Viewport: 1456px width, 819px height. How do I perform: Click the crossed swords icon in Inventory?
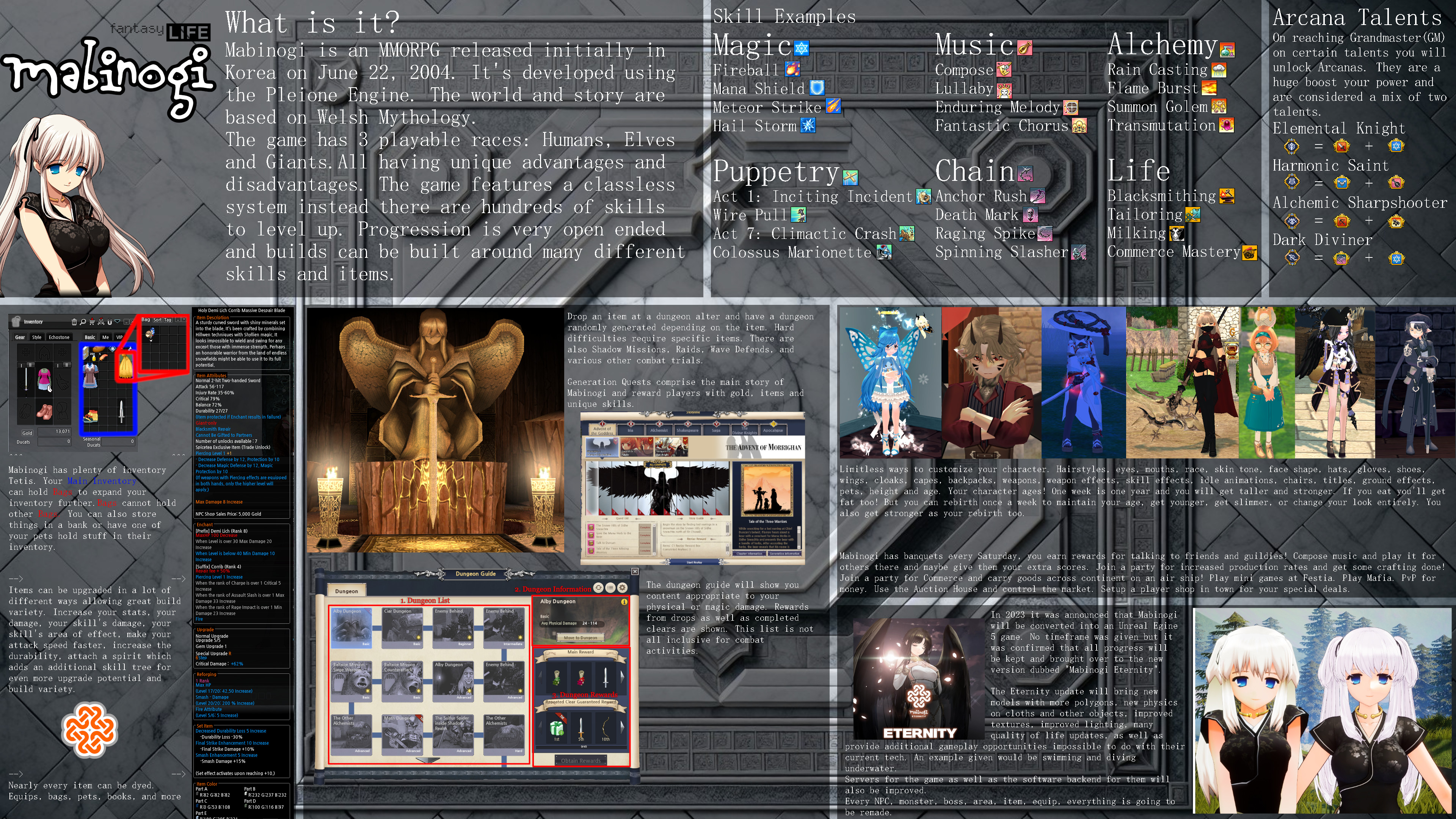pos(101,322)
